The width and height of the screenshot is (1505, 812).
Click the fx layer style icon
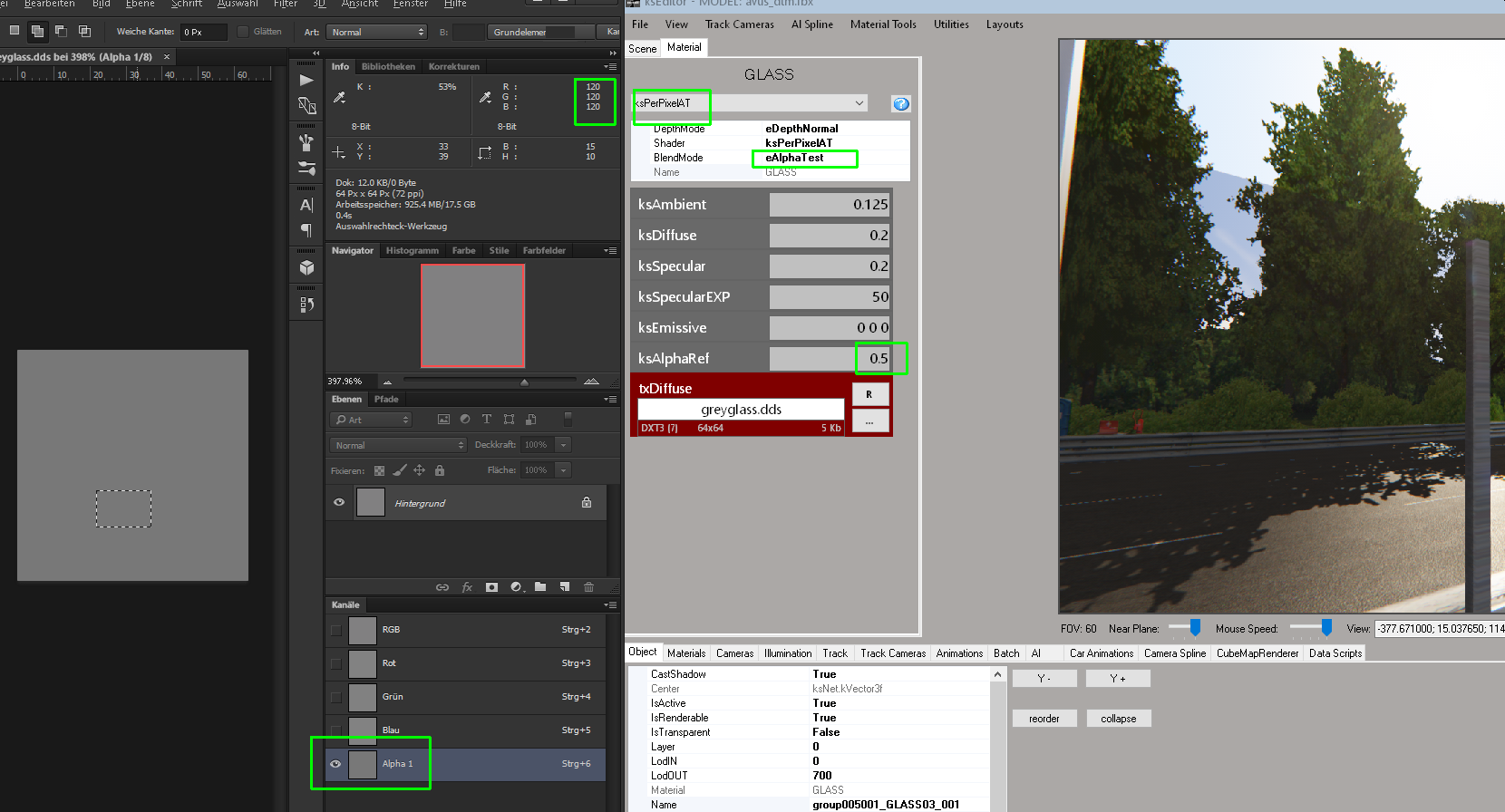click(x=467, y=587)
